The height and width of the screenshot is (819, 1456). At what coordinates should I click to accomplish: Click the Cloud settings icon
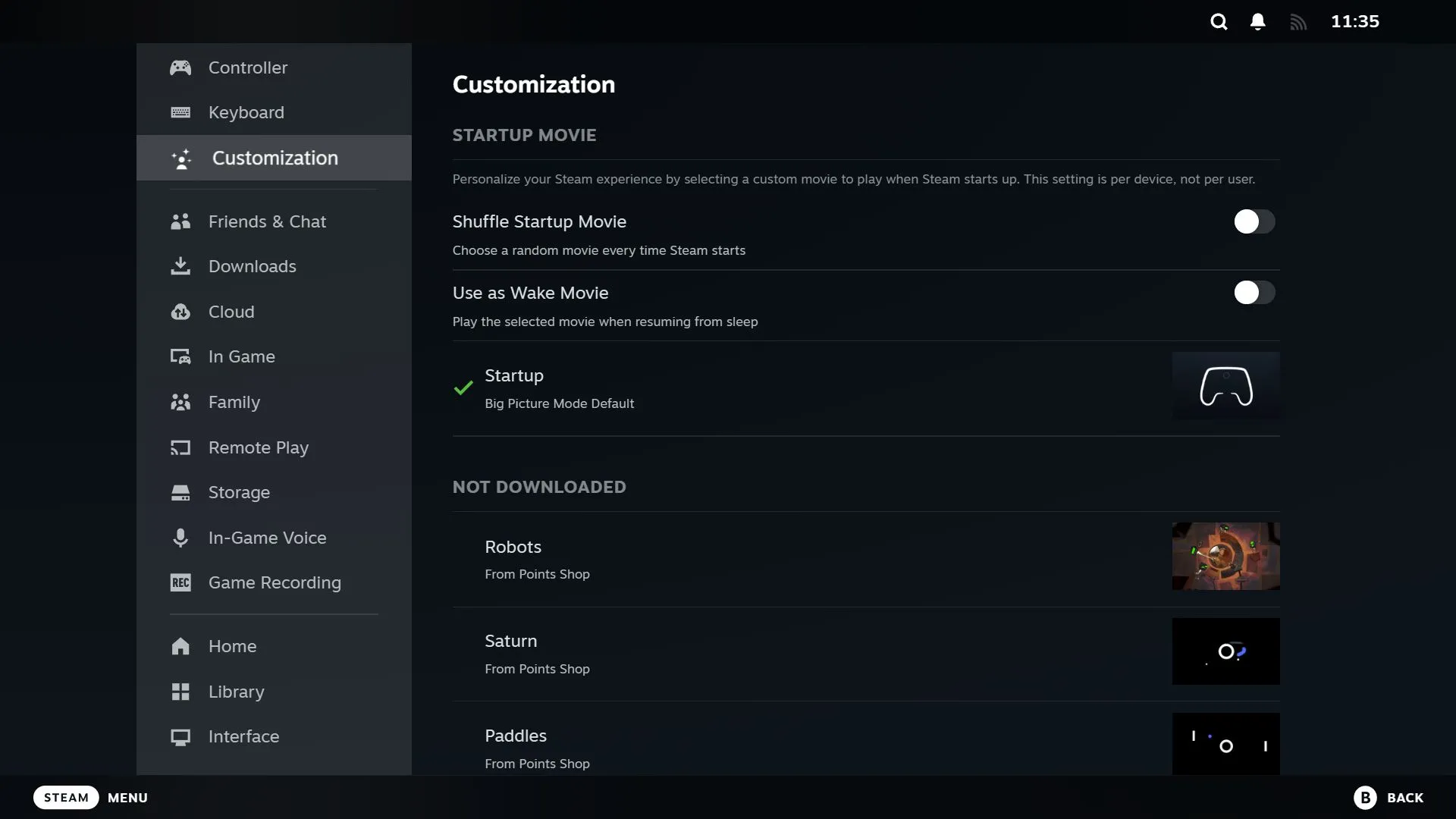[181, 311]
